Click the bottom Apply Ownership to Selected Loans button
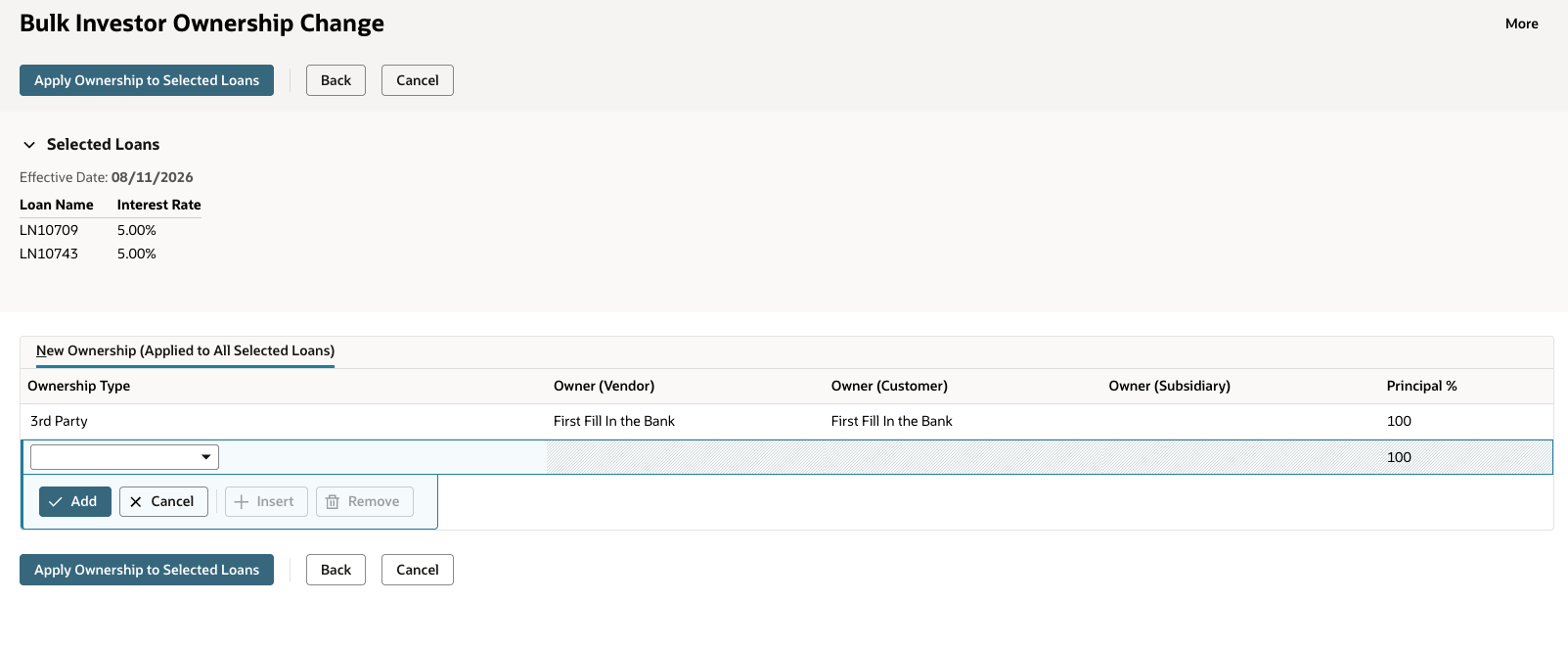The image size is (1568, 649). [x=147, y=570]
